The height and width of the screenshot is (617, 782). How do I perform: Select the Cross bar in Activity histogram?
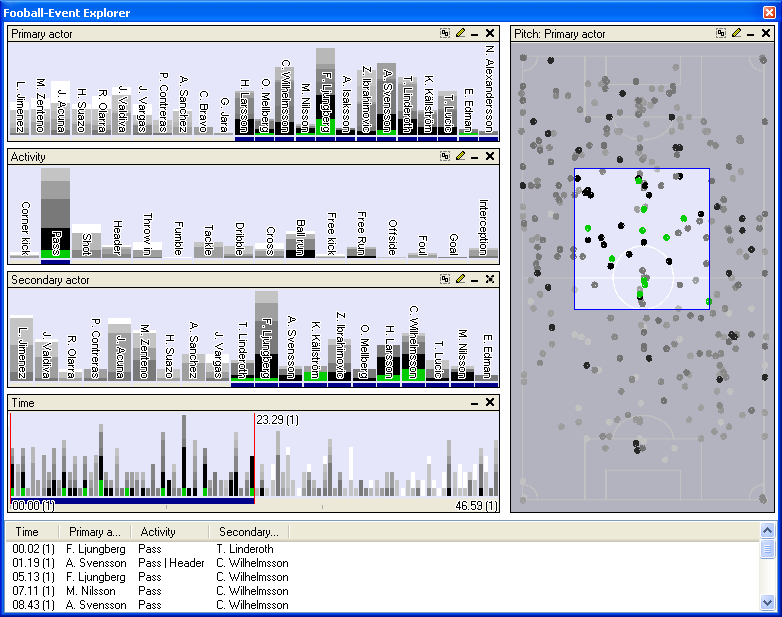click(x=270, y=250)
